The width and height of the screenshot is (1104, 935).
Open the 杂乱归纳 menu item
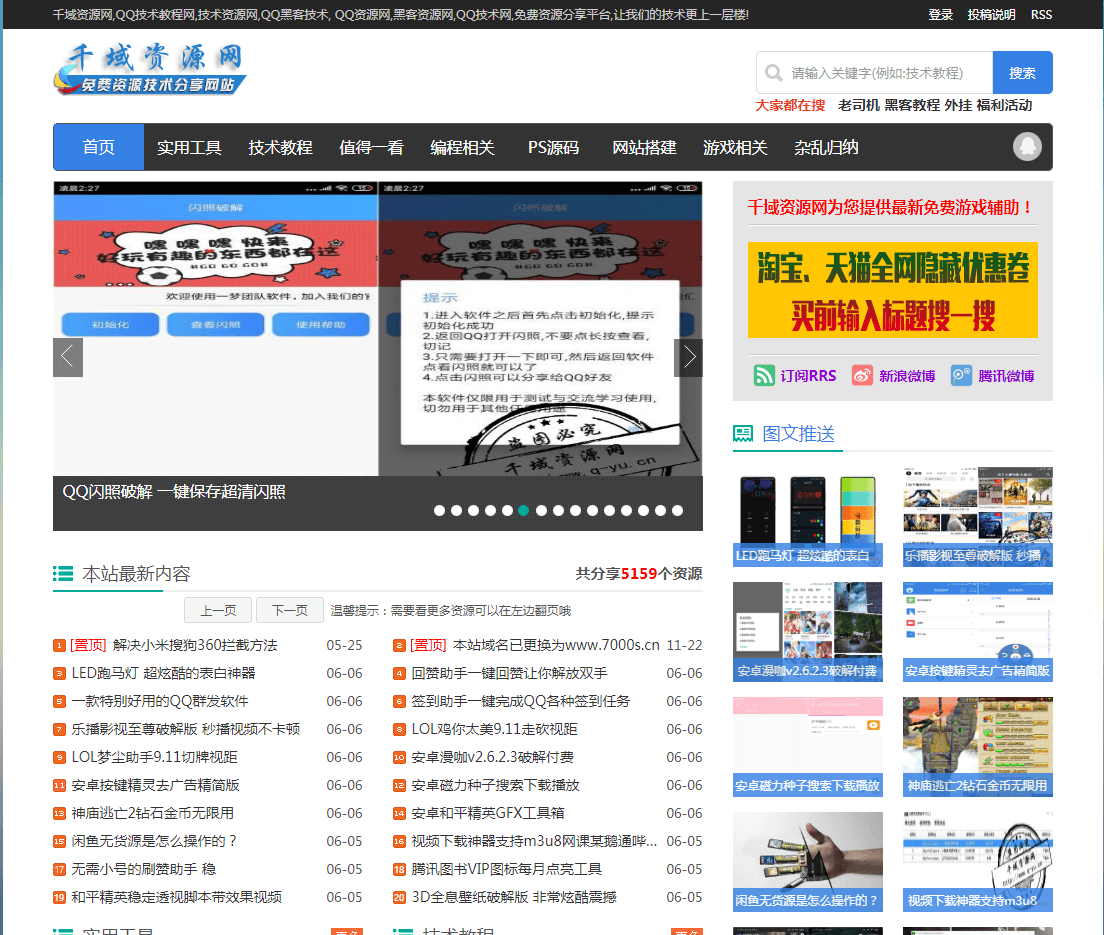click(x=826, y=147)
